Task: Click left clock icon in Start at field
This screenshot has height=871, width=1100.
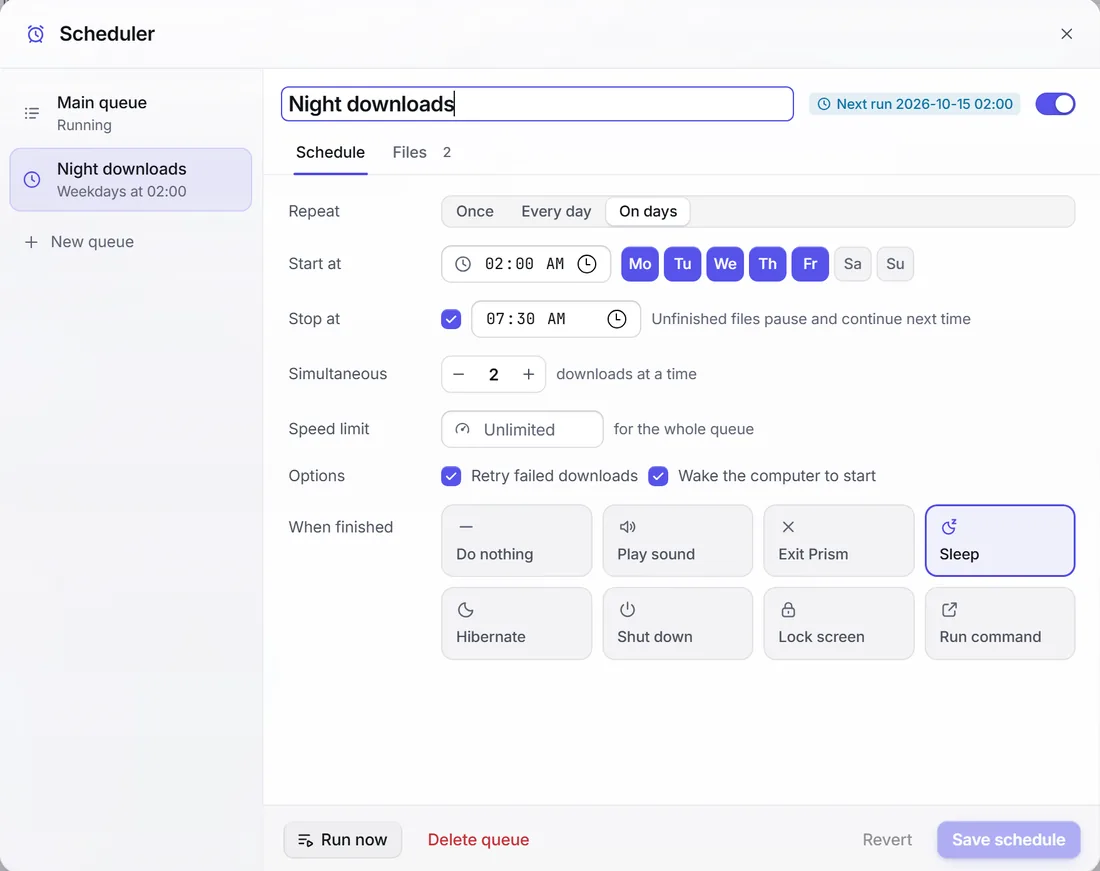Action: (463, 264)
